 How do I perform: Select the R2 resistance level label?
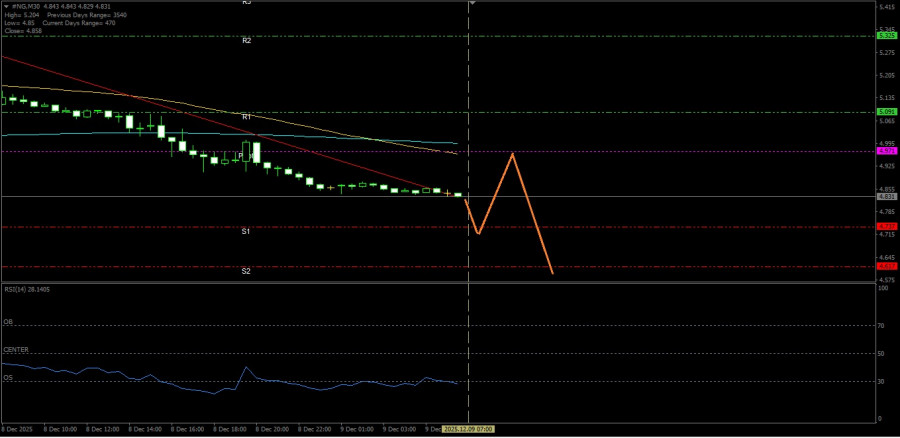click(246, 41)
